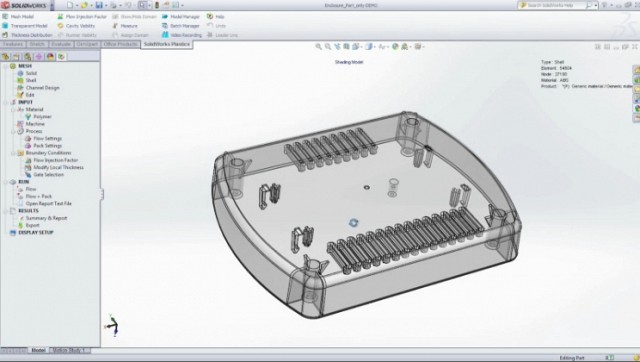This screenshot has height=362, width=640.
Task: Collapse the Process tree node
Action: 13,131
